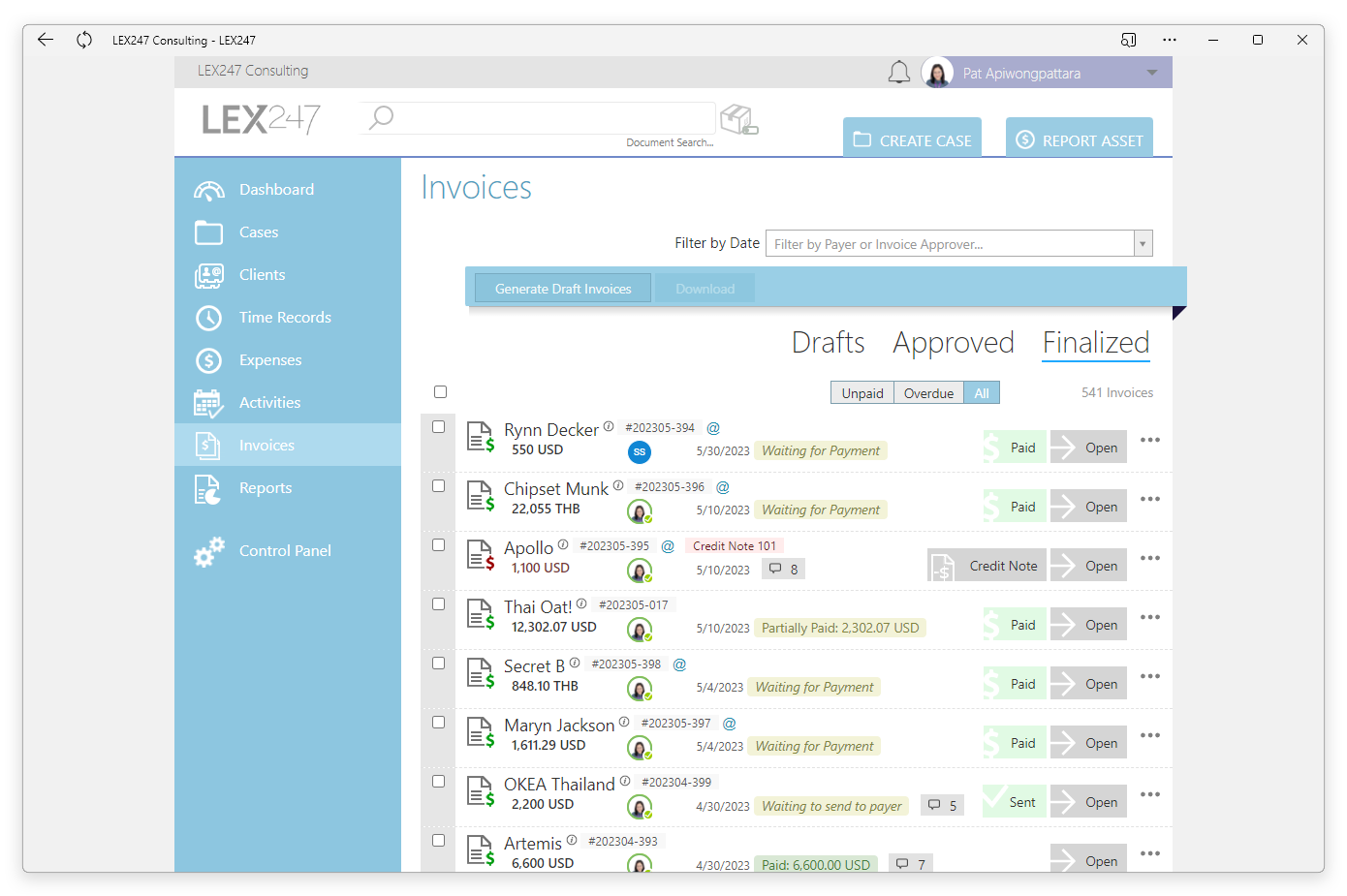Select the Thai Oat! invoice checkbox
The height and width of the screenshot is (896, 1347).
tap(438, 604)
